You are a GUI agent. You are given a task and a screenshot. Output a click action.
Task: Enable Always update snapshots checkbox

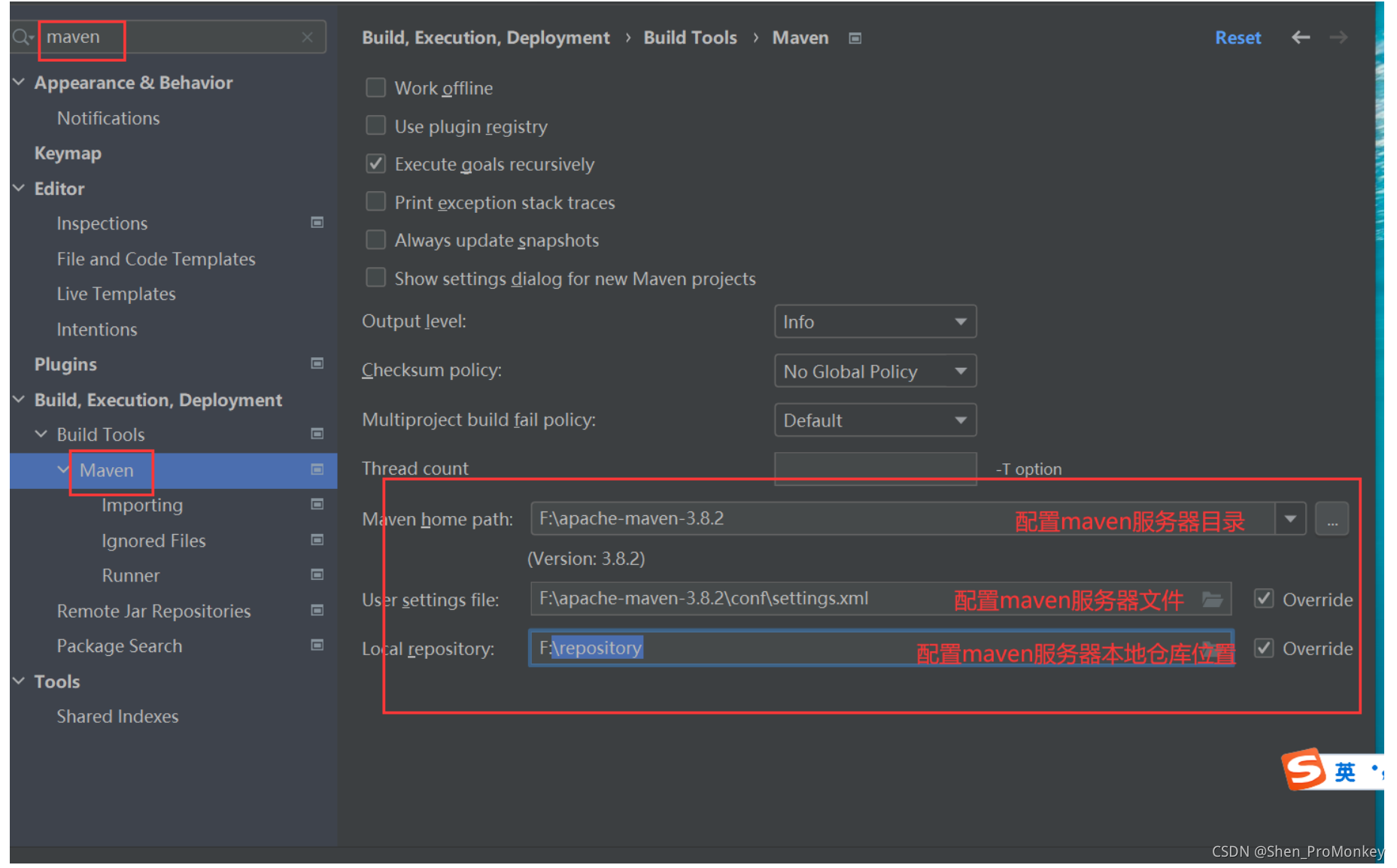(x=375, y=240)
